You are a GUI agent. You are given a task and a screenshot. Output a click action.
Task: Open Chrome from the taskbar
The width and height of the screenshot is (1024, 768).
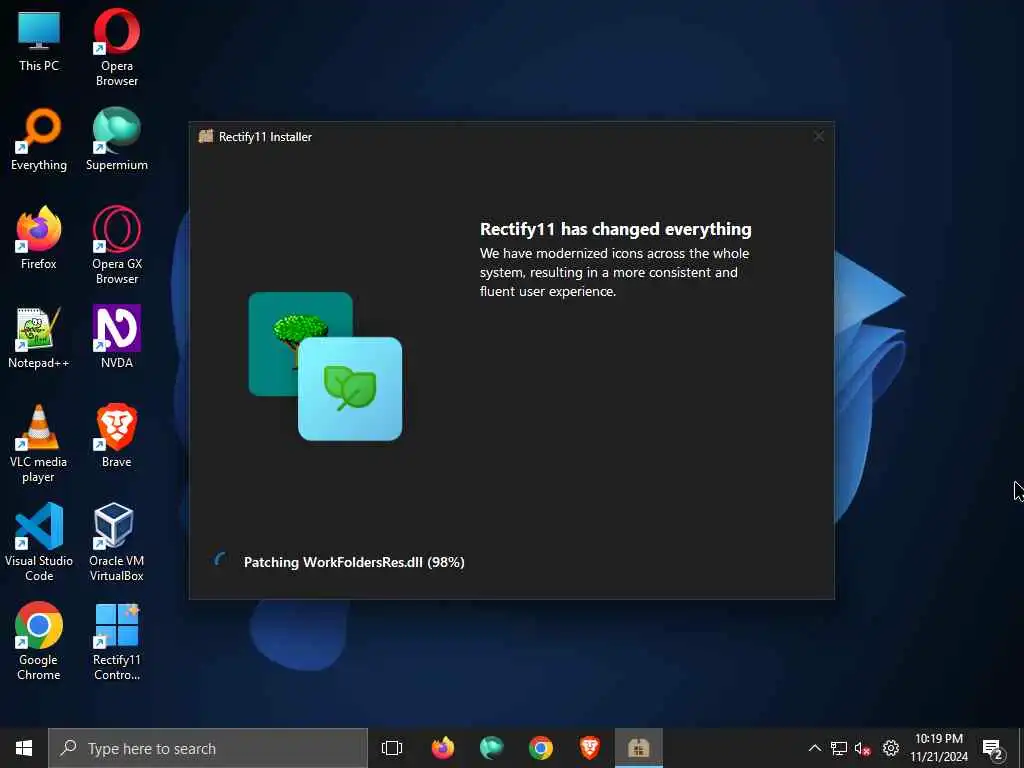(541, 748)
